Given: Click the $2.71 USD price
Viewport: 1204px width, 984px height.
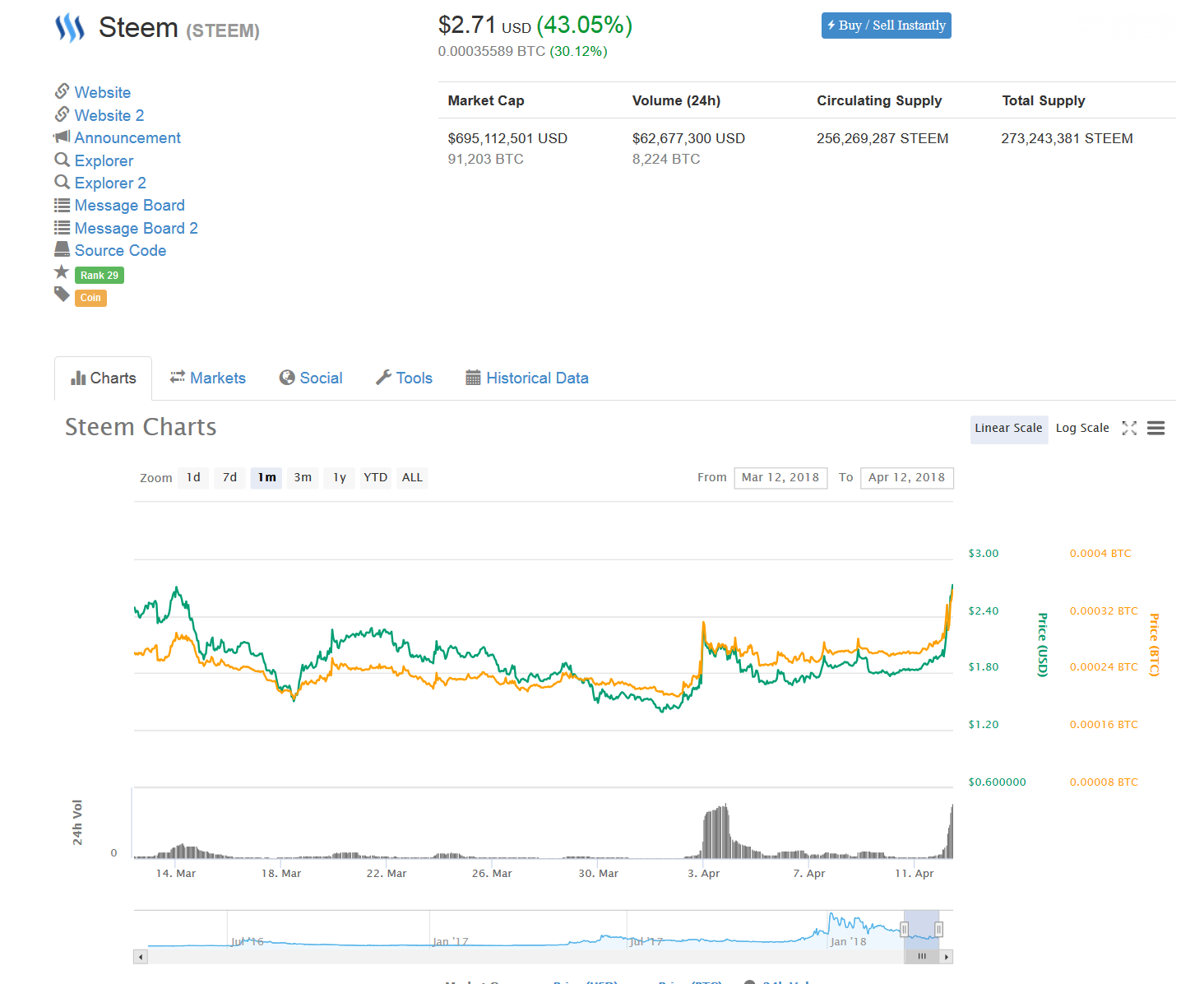Looking at the screenshot, I should click(x=484, y=26).
